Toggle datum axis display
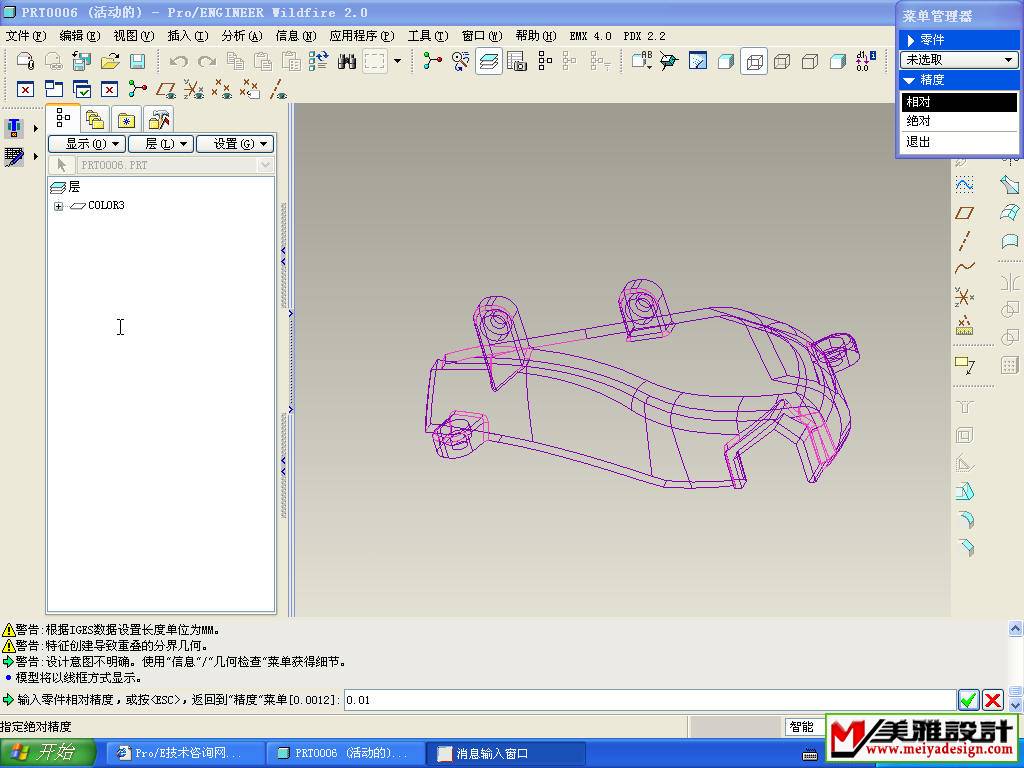 pos(278,90)
